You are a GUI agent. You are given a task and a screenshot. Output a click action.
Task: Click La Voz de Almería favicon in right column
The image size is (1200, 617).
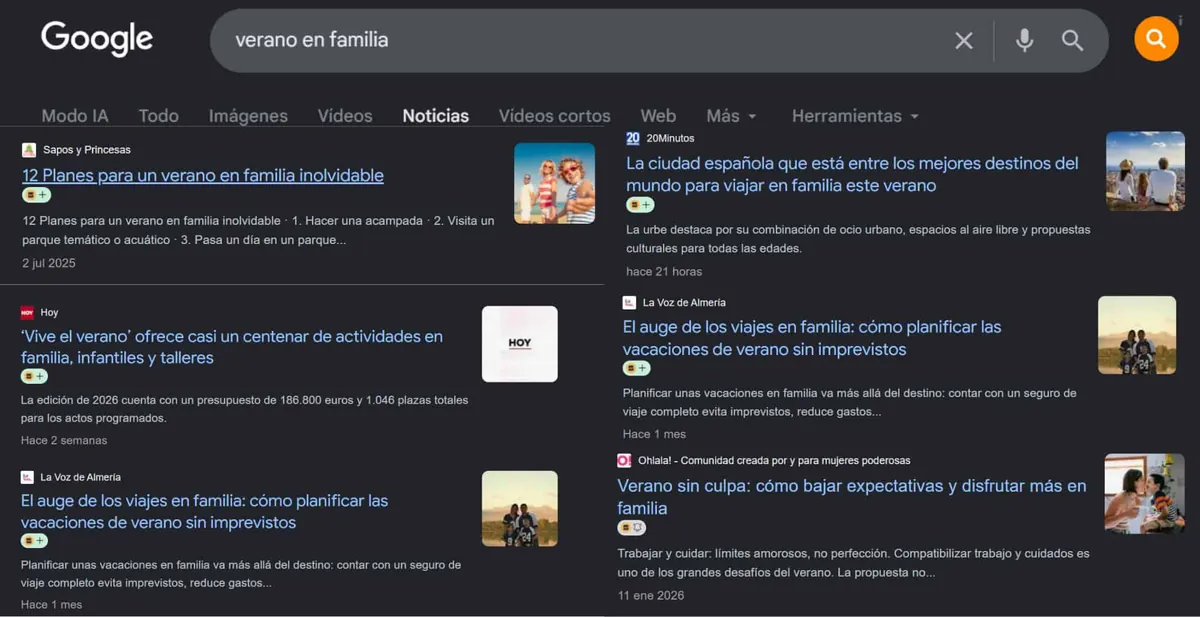point(629,302)
